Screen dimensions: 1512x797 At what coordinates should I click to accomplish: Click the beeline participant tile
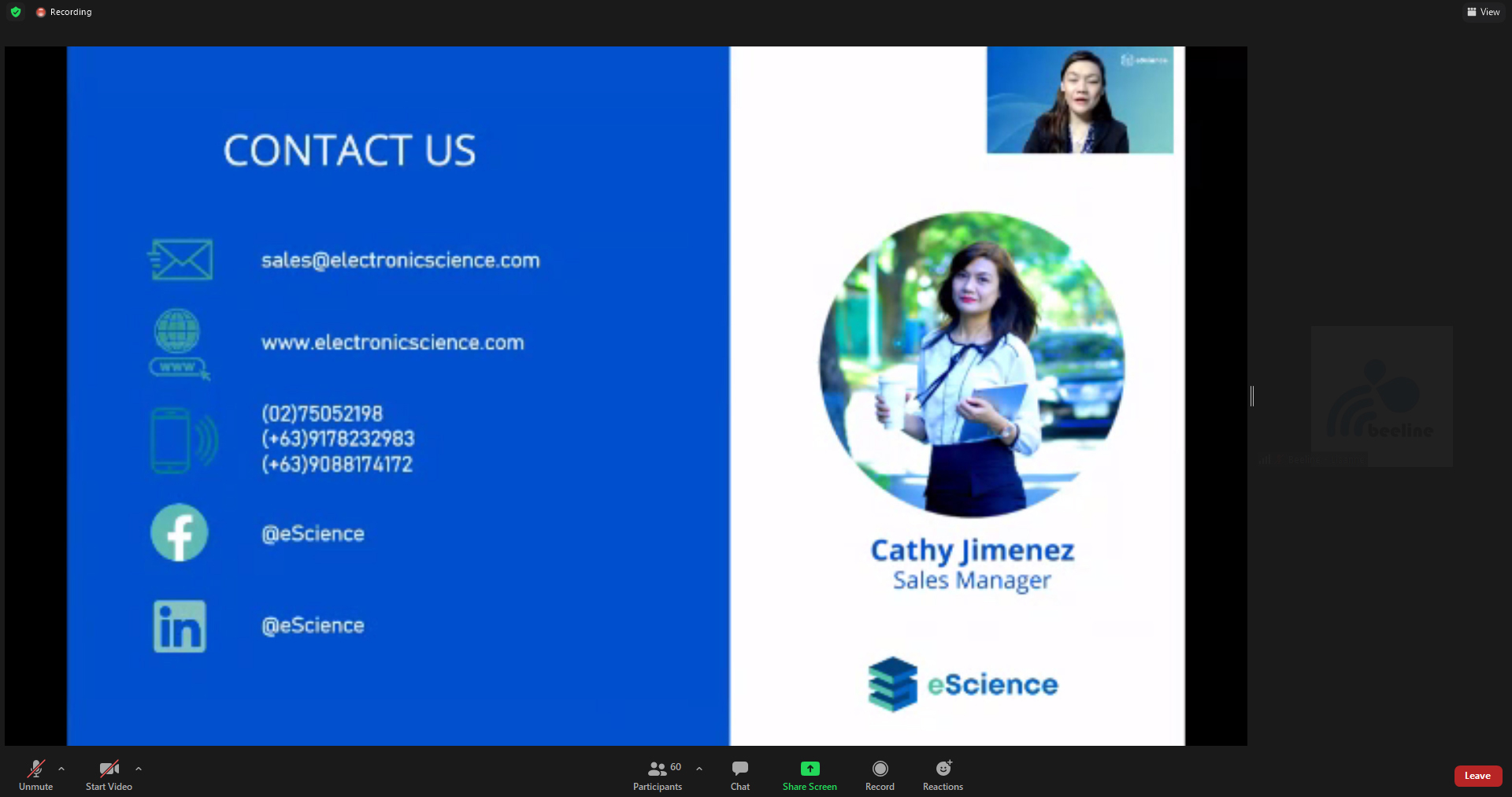pyautogui.click(x=1381, y=396)
